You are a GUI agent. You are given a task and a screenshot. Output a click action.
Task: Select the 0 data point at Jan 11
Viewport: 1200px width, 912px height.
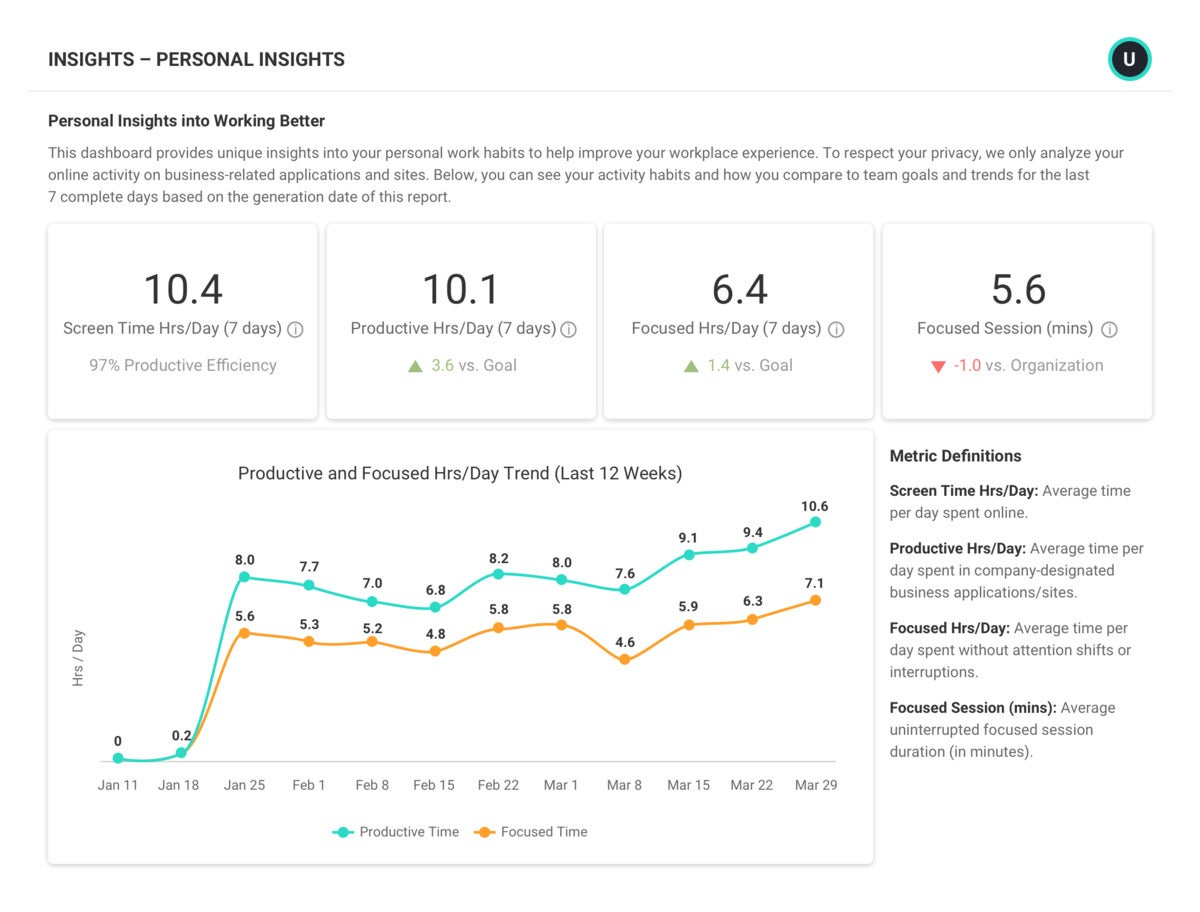pos(118,759)
